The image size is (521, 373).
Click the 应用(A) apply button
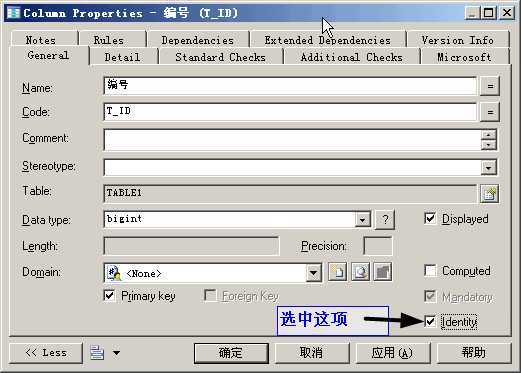393,353
